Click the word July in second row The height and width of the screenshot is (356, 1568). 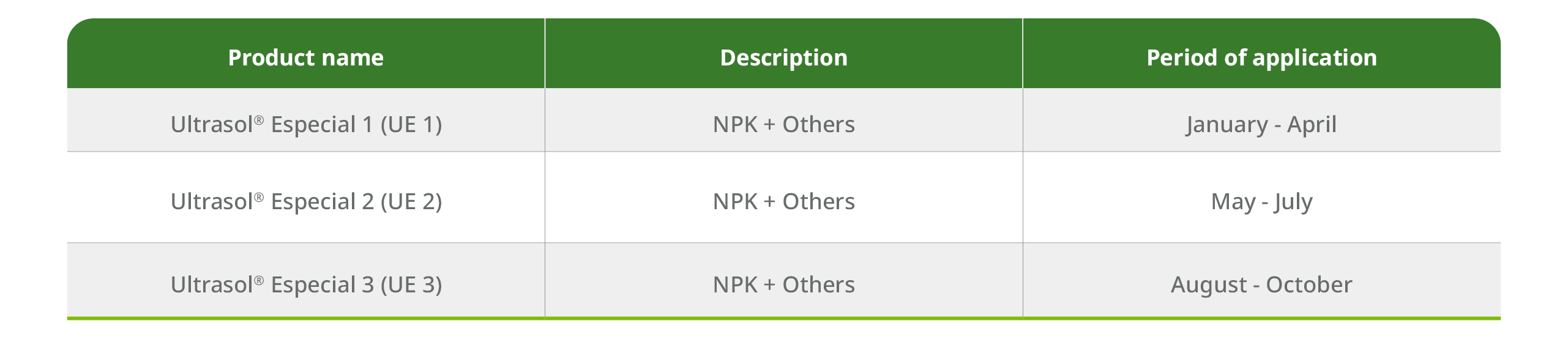point(1293,202)
